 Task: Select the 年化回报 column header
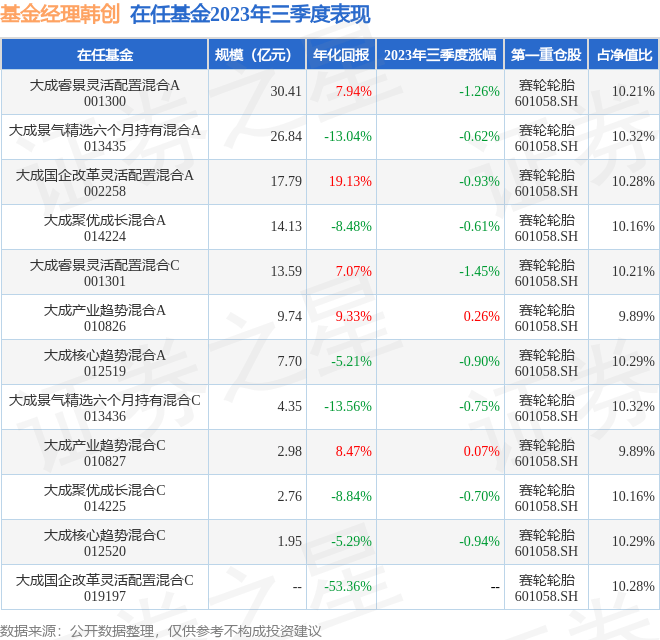pos(341,55)
